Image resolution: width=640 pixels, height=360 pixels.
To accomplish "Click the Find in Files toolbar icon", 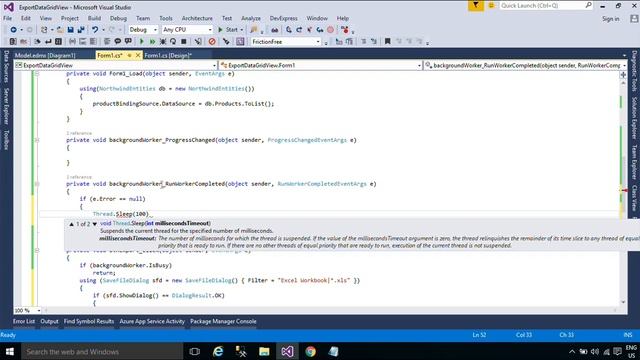I will point(254,30).
